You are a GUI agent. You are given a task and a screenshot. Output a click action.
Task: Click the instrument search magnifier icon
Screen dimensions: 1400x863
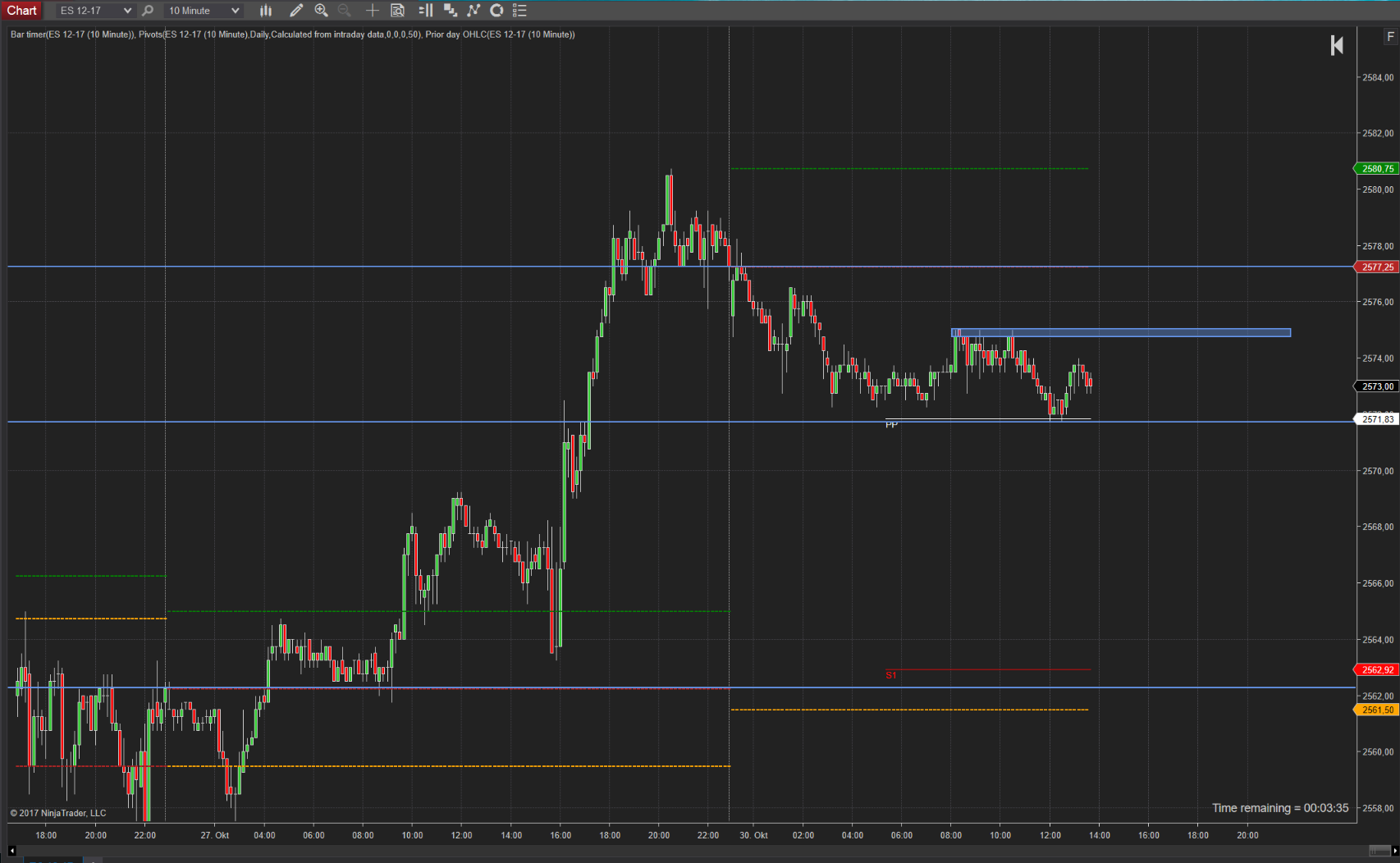pyautogui.click(x=148, y=11)
